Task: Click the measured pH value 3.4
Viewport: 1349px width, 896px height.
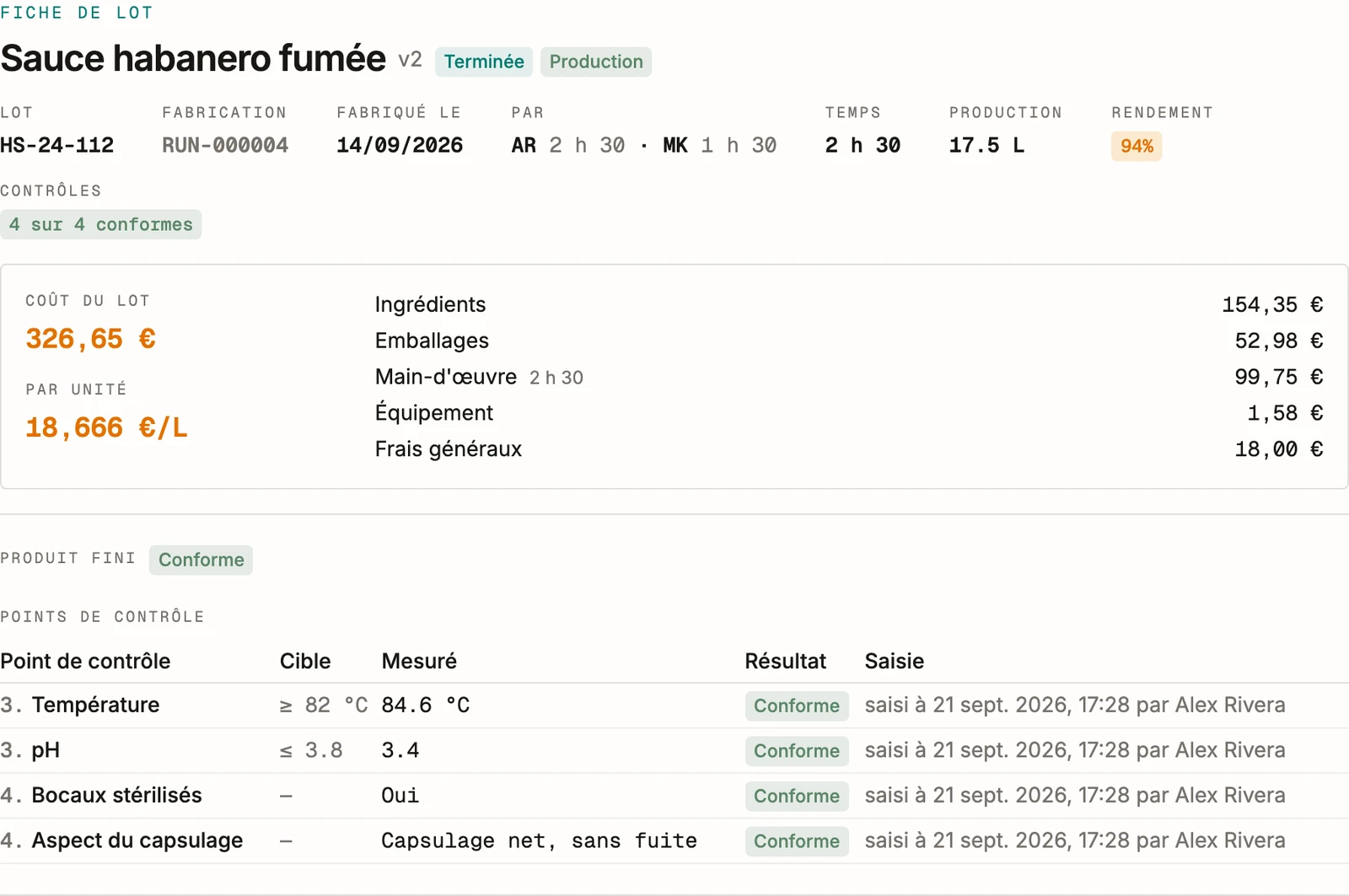Action: 400,750
